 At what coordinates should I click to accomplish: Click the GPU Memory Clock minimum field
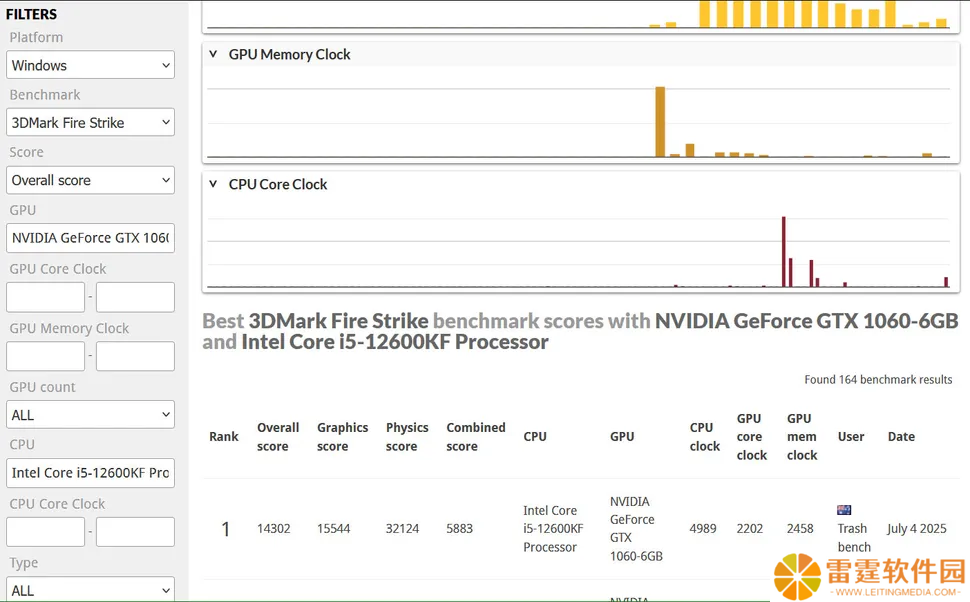tap(45, 356)
